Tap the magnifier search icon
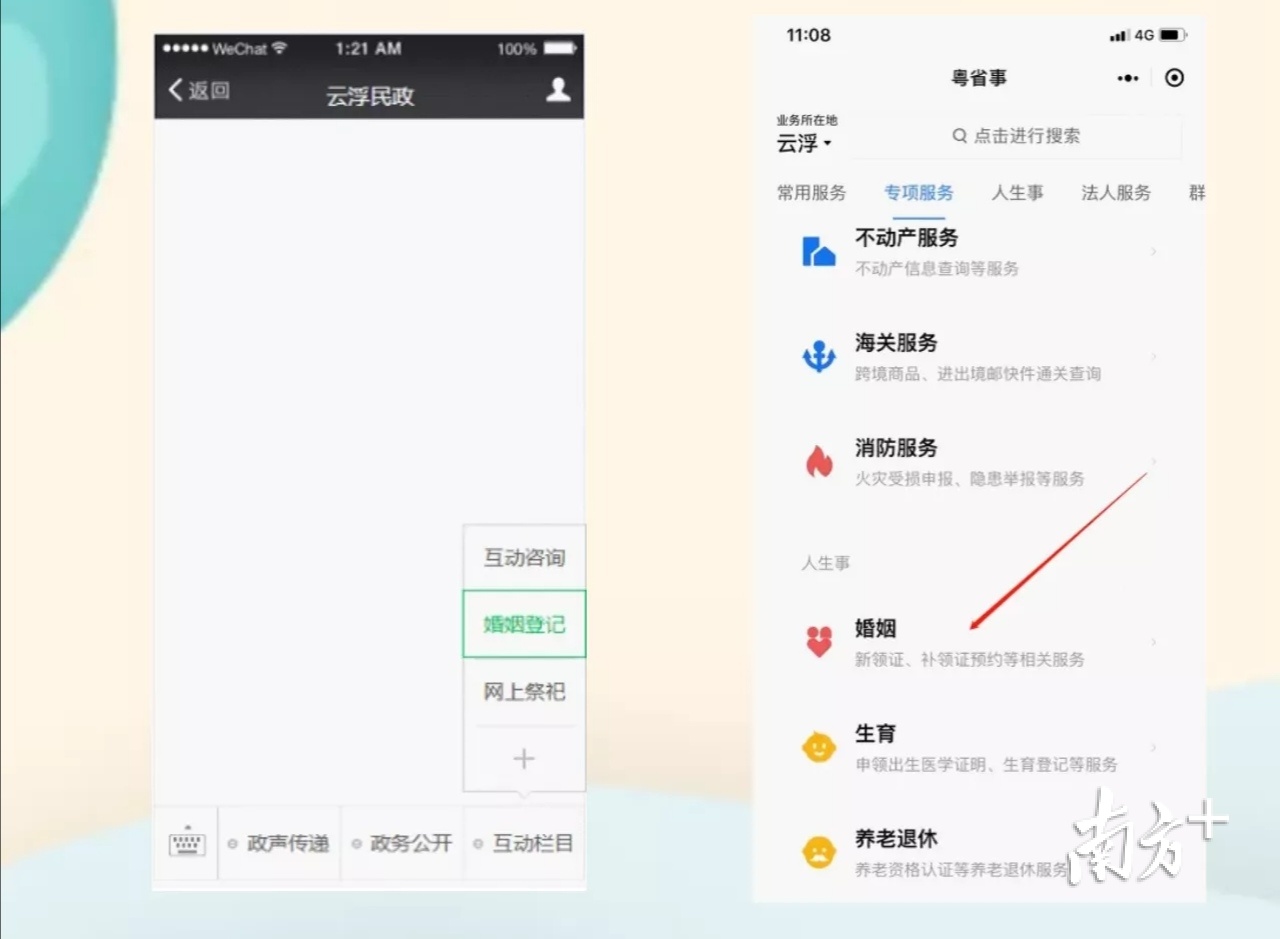This screenshot has width=1280, height=939. [x=960, y=136]
